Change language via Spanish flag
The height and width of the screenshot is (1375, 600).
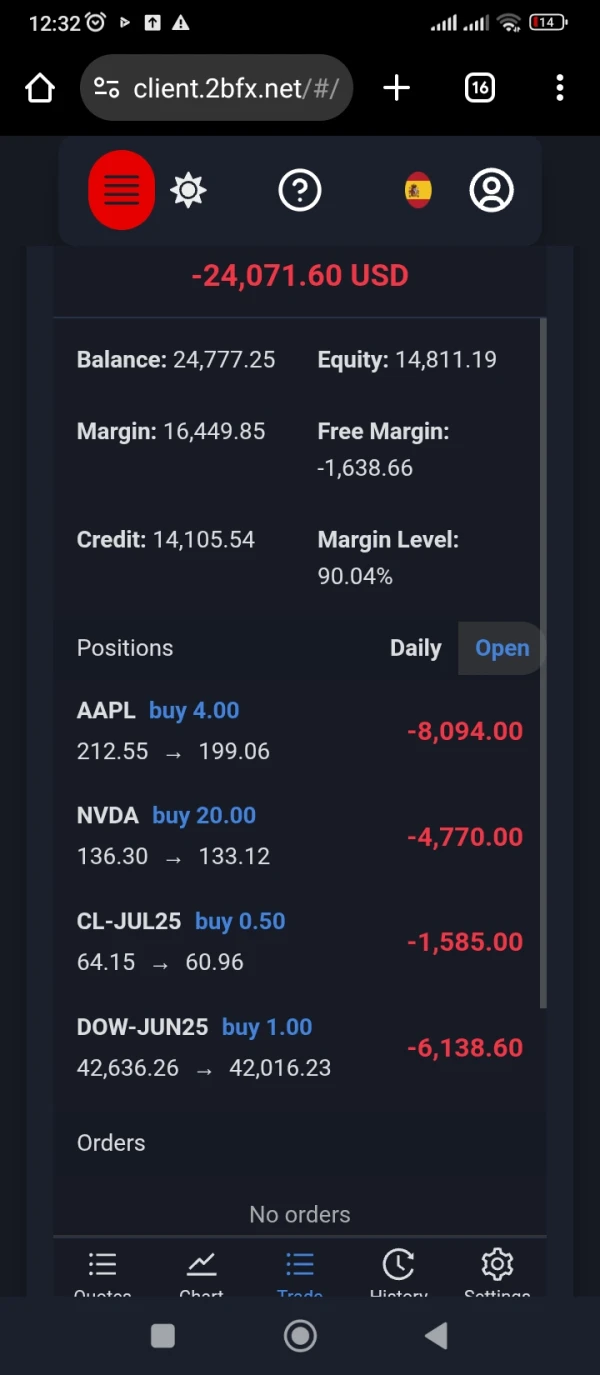click(418, 190)
